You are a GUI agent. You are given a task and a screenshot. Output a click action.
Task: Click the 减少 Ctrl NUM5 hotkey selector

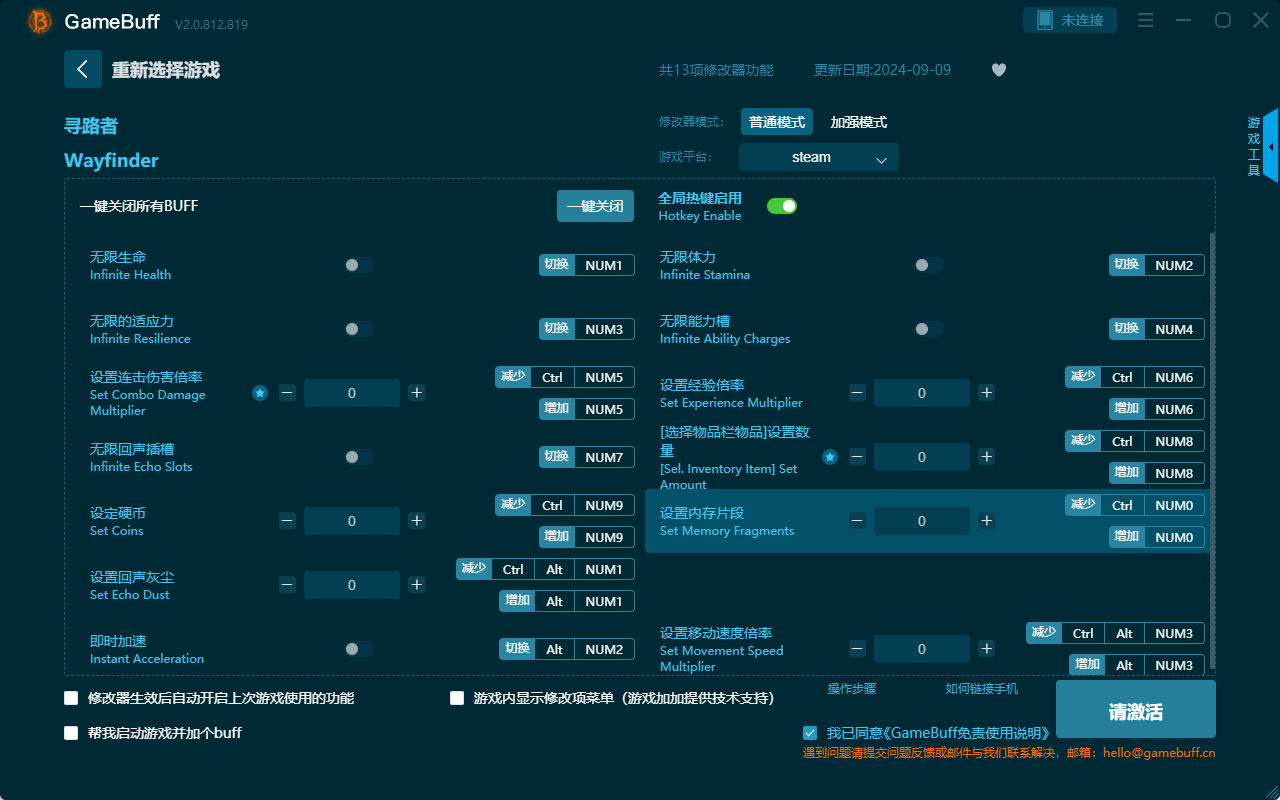pos(561,377)
